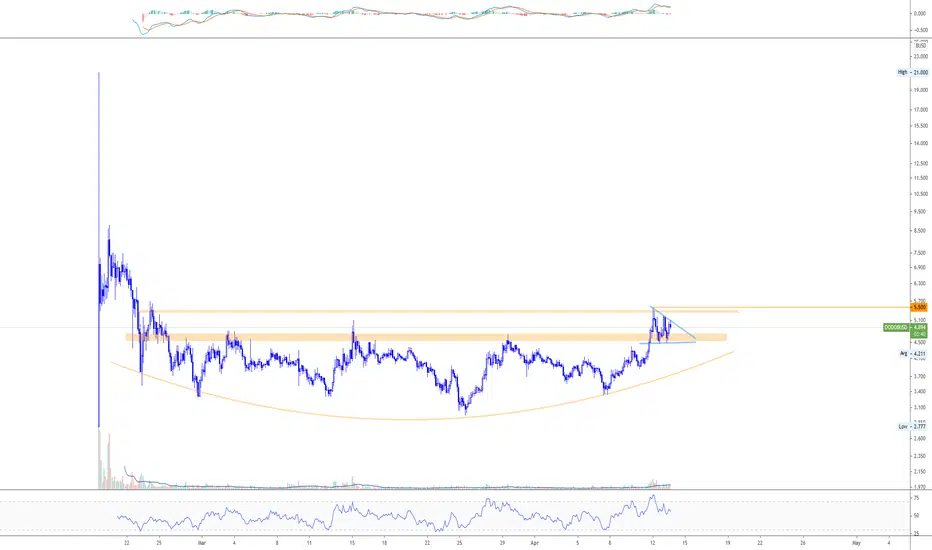Click the Mar label on time axis

click(201, 543)
